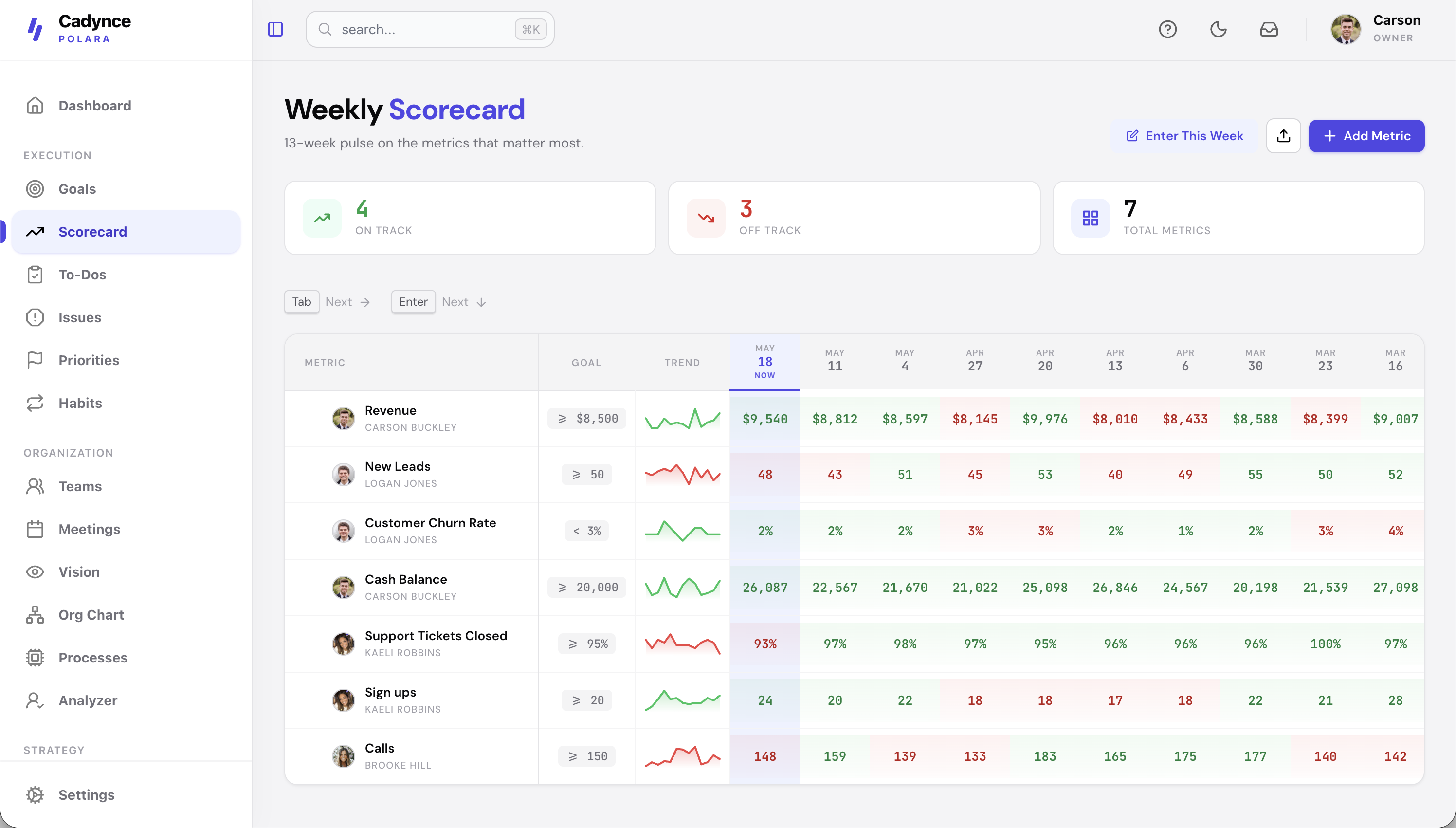
Task: Click the Cash Balance trend sparkline
Action: coord(682,588)
